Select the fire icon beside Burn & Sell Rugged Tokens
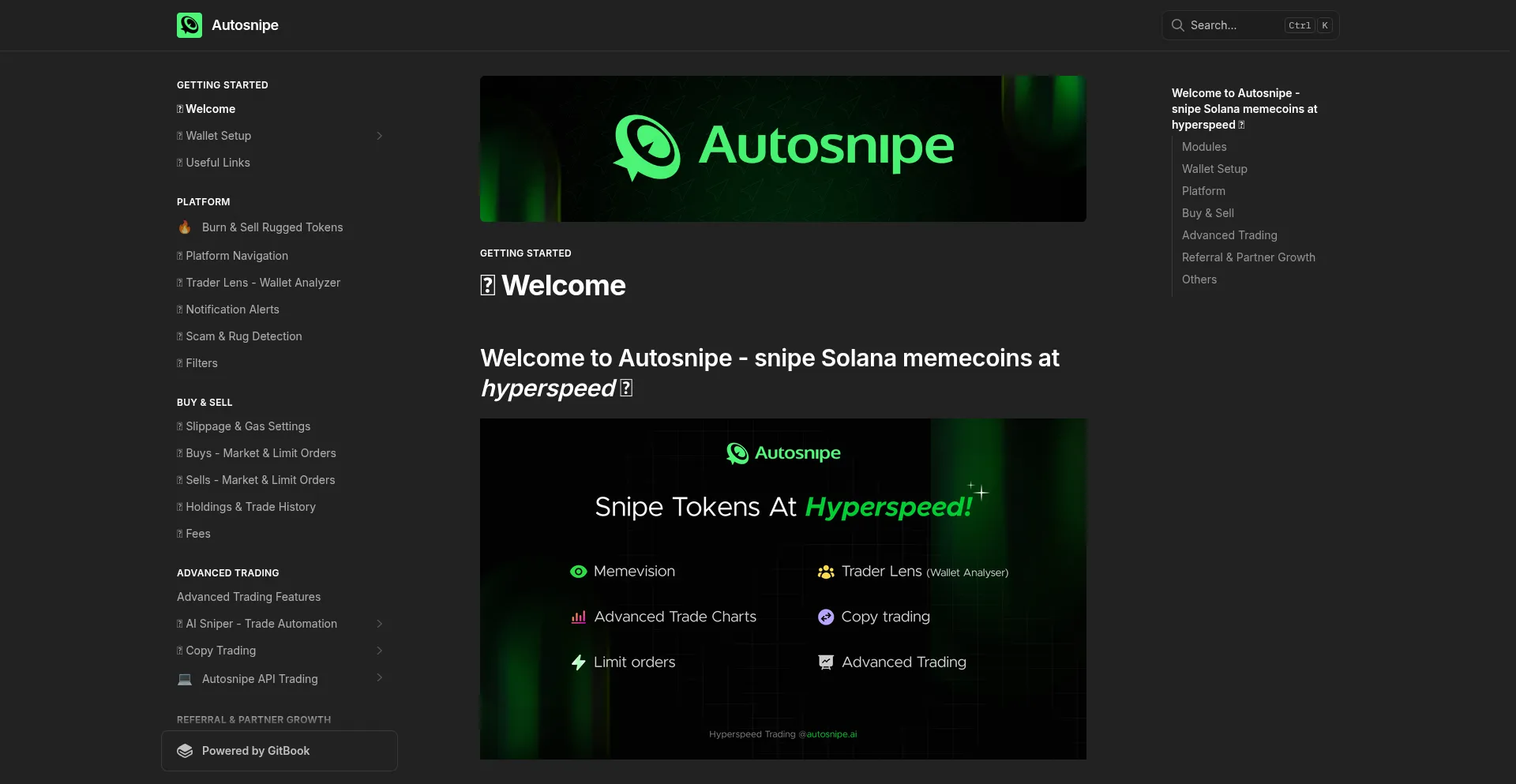The height and width of the screenshot is (784, 1516). pyautogui.click(x=185, y=227)
